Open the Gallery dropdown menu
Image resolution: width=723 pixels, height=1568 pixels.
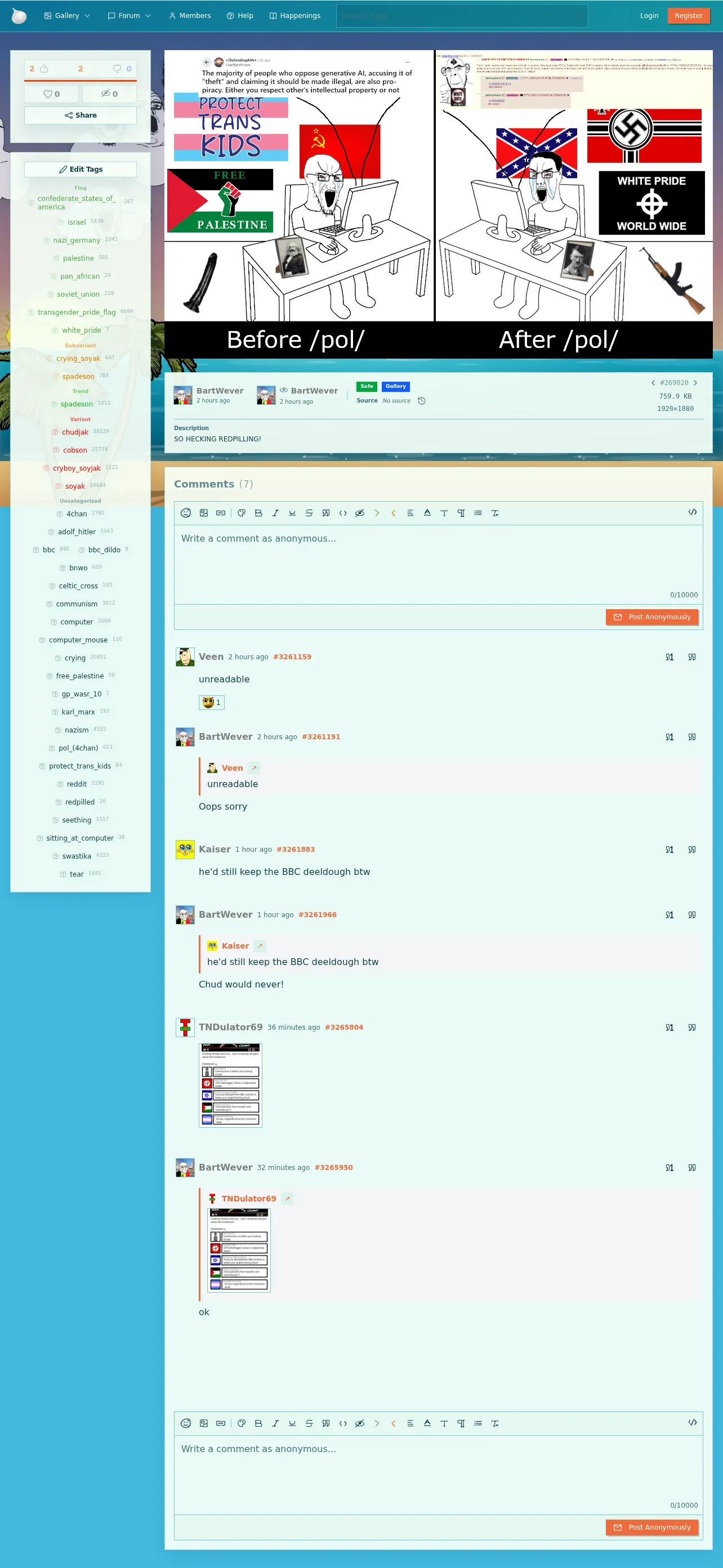coord(67,16)
